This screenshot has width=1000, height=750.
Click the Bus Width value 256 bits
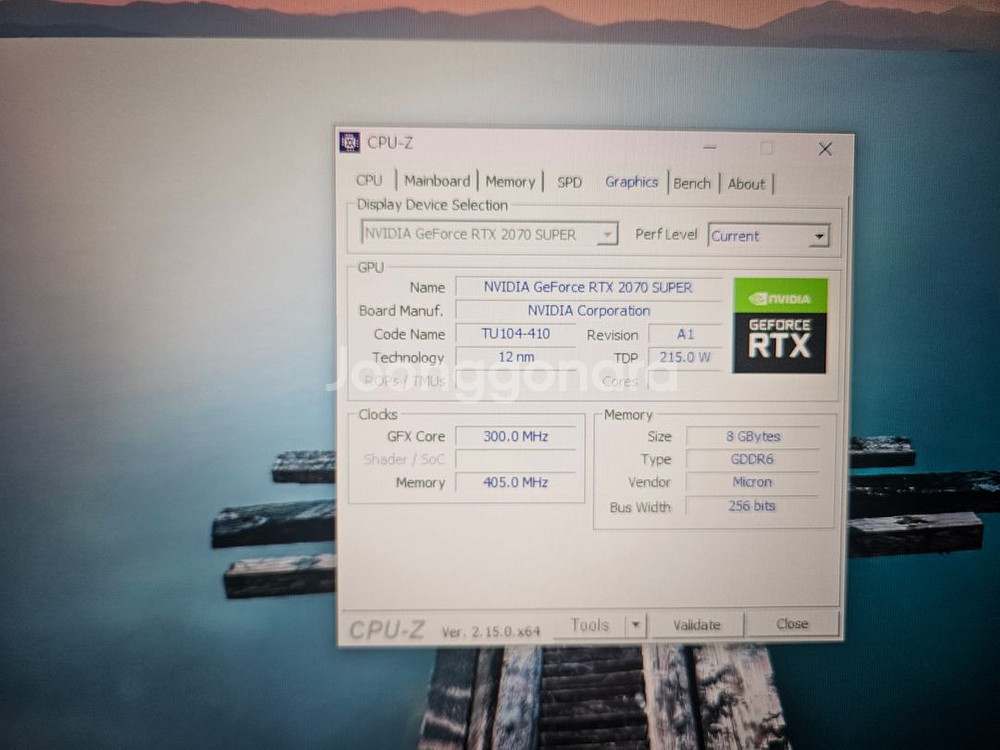click(753, 506)
